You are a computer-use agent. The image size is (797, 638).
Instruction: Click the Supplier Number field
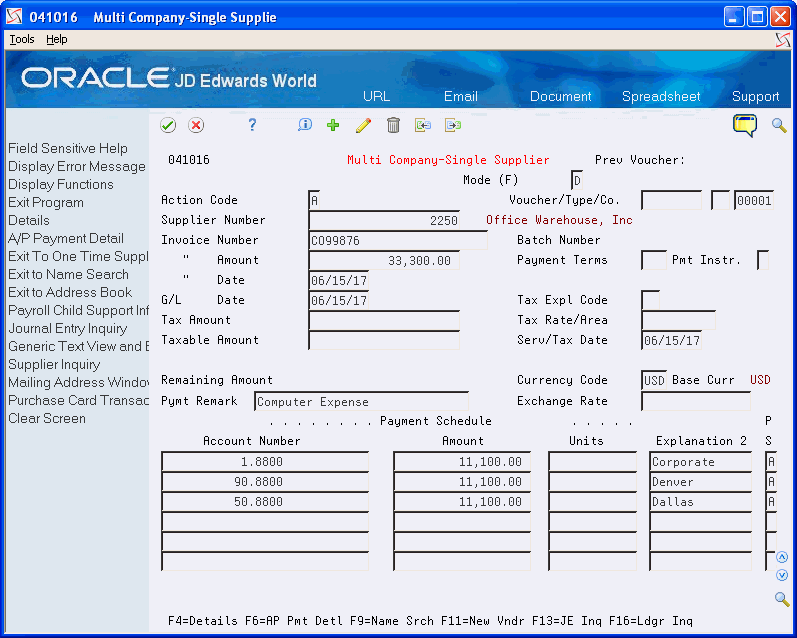(384, 220)
